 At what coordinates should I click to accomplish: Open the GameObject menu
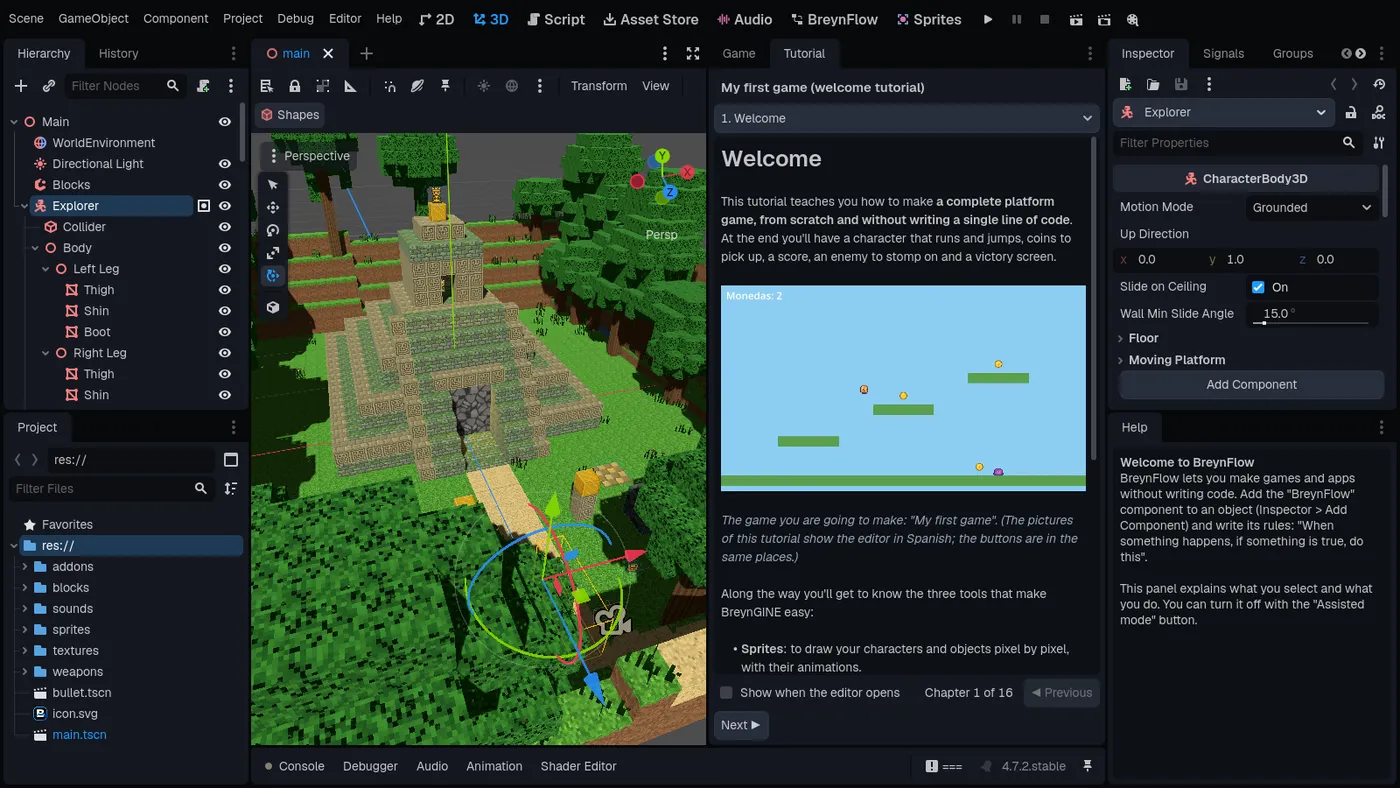[x=93, y=19]
